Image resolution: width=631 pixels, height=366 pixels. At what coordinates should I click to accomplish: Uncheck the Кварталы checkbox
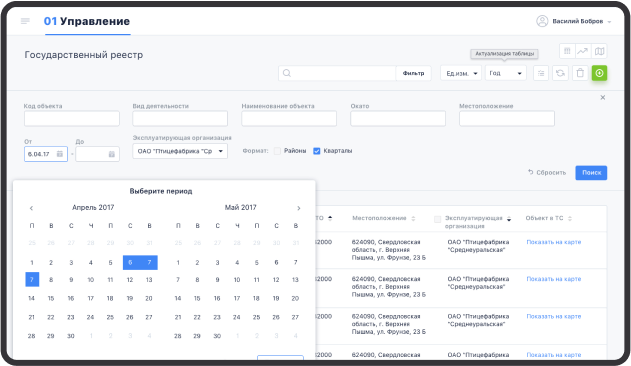click(x=317, y=151)
